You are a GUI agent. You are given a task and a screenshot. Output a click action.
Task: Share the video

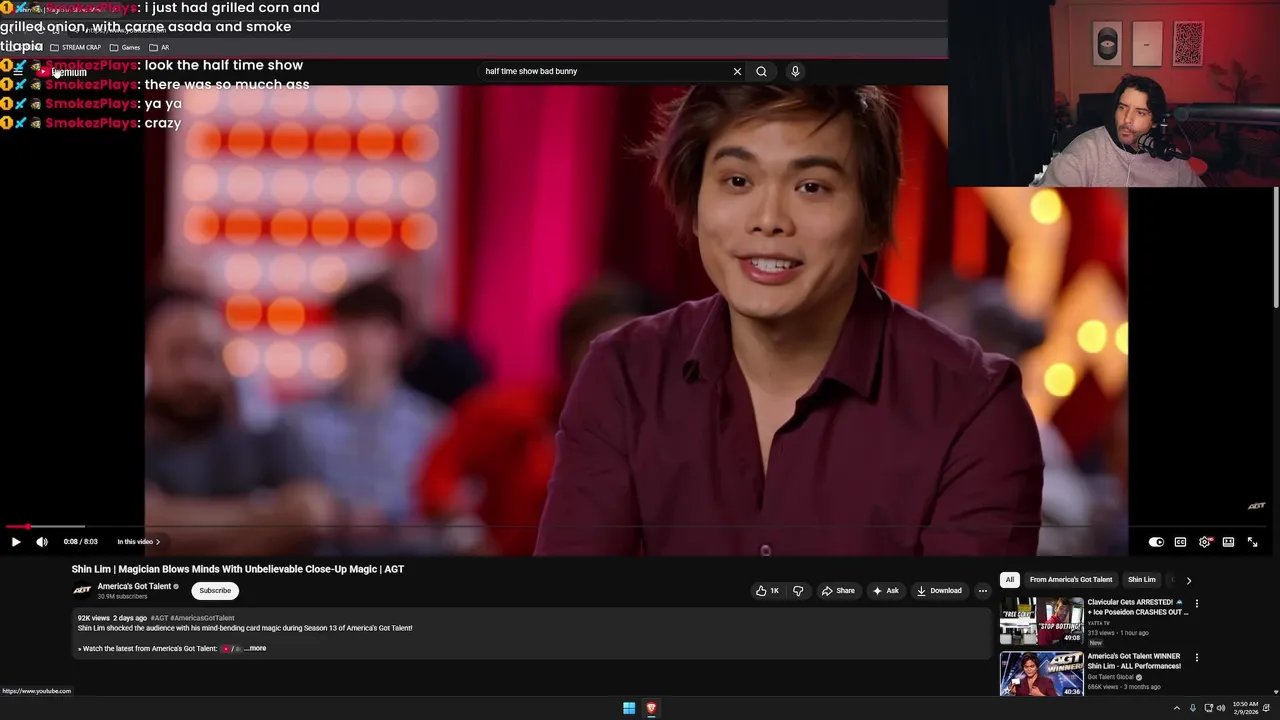click(838, 591)
